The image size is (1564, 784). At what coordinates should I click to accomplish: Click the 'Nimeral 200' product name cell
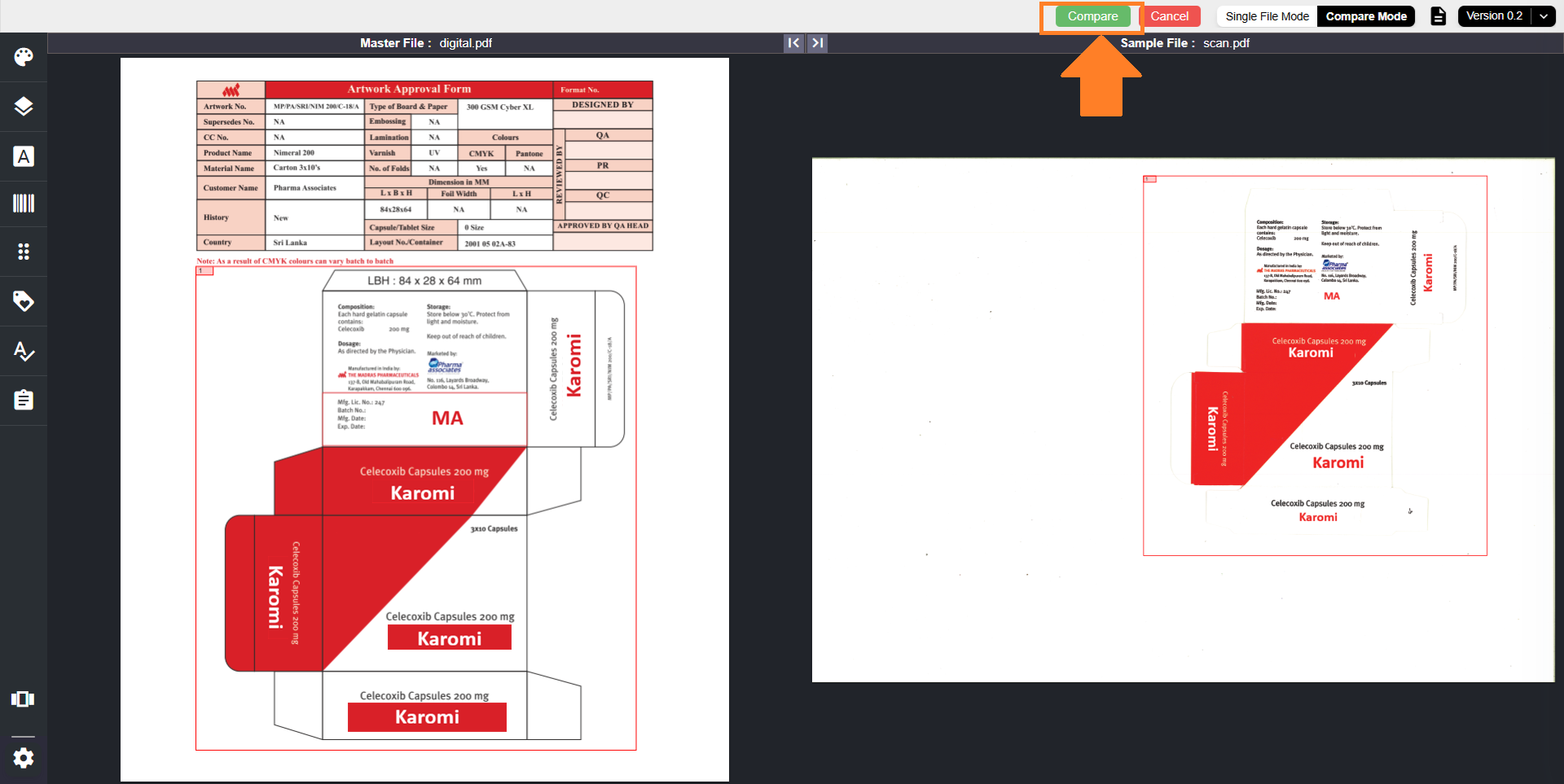314,153
